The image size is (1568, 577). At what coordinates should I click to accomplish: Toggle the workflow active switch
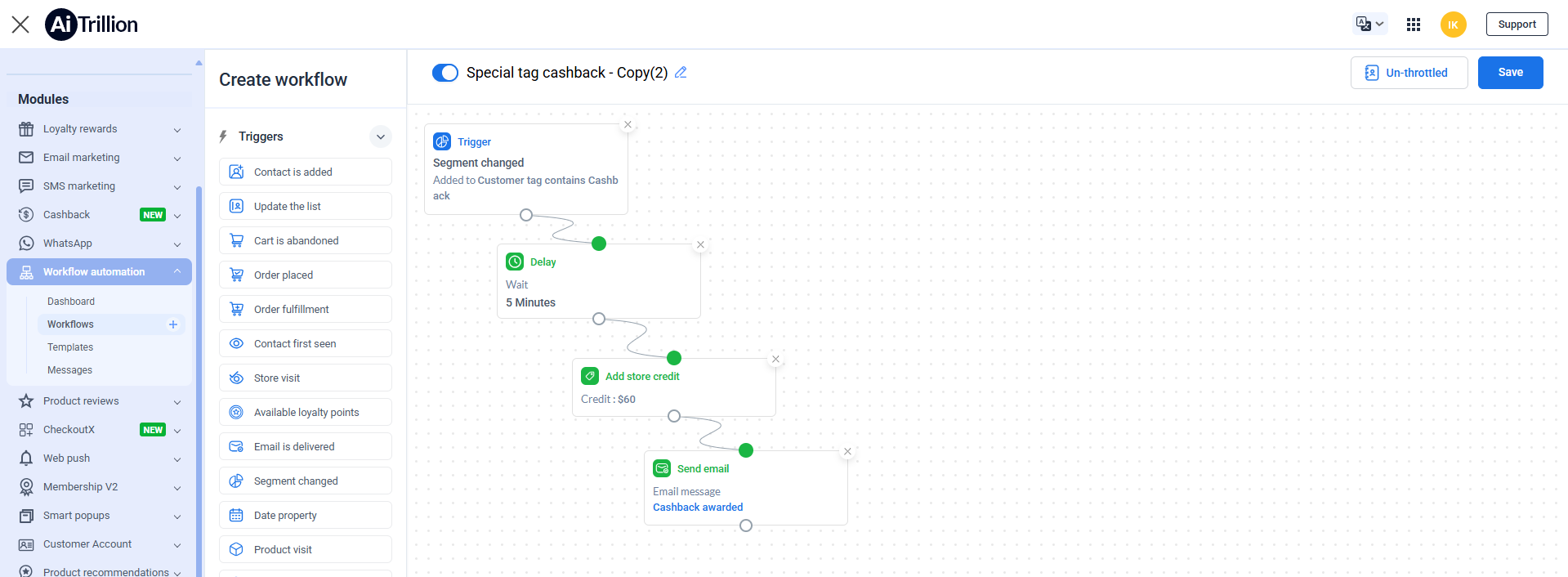pyautogui.click(x=445, y=73)
